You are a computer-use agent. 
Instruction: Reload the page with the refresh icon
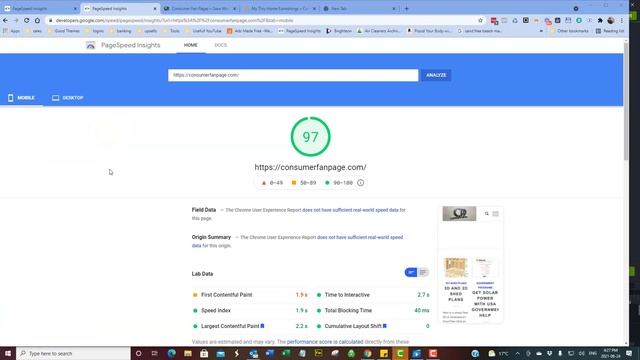click(x=27, y=20)
